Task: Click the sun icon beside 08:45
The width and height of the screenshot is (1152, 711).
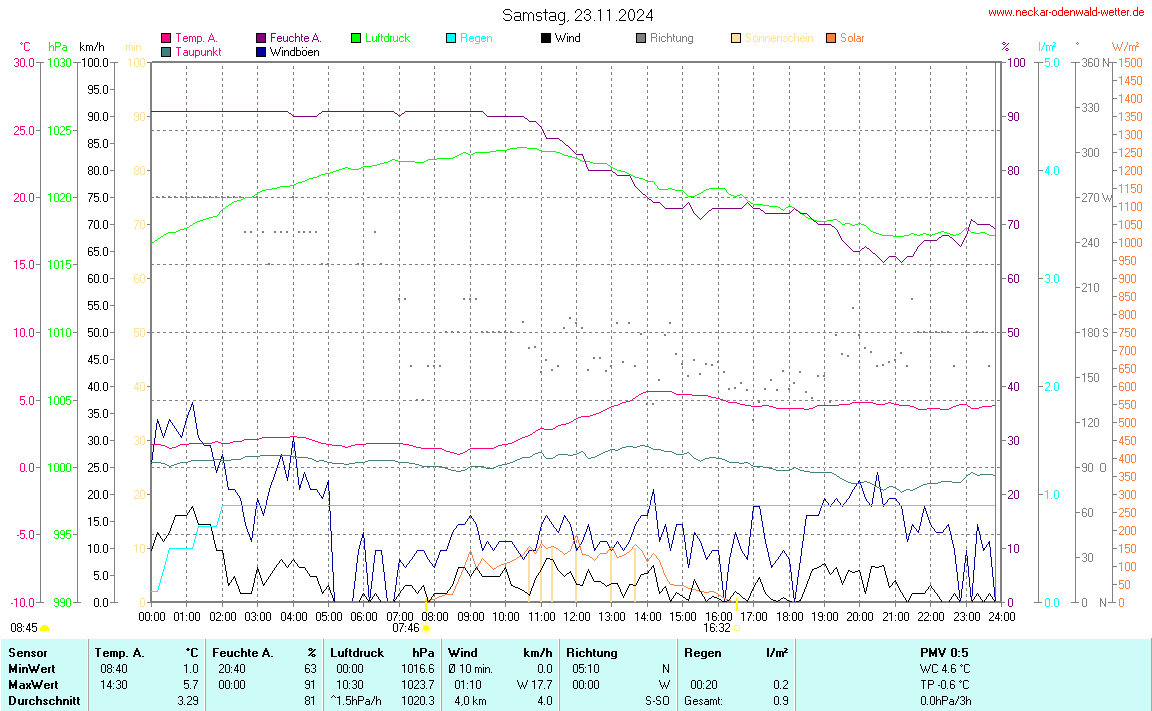Action: (45, 629)
